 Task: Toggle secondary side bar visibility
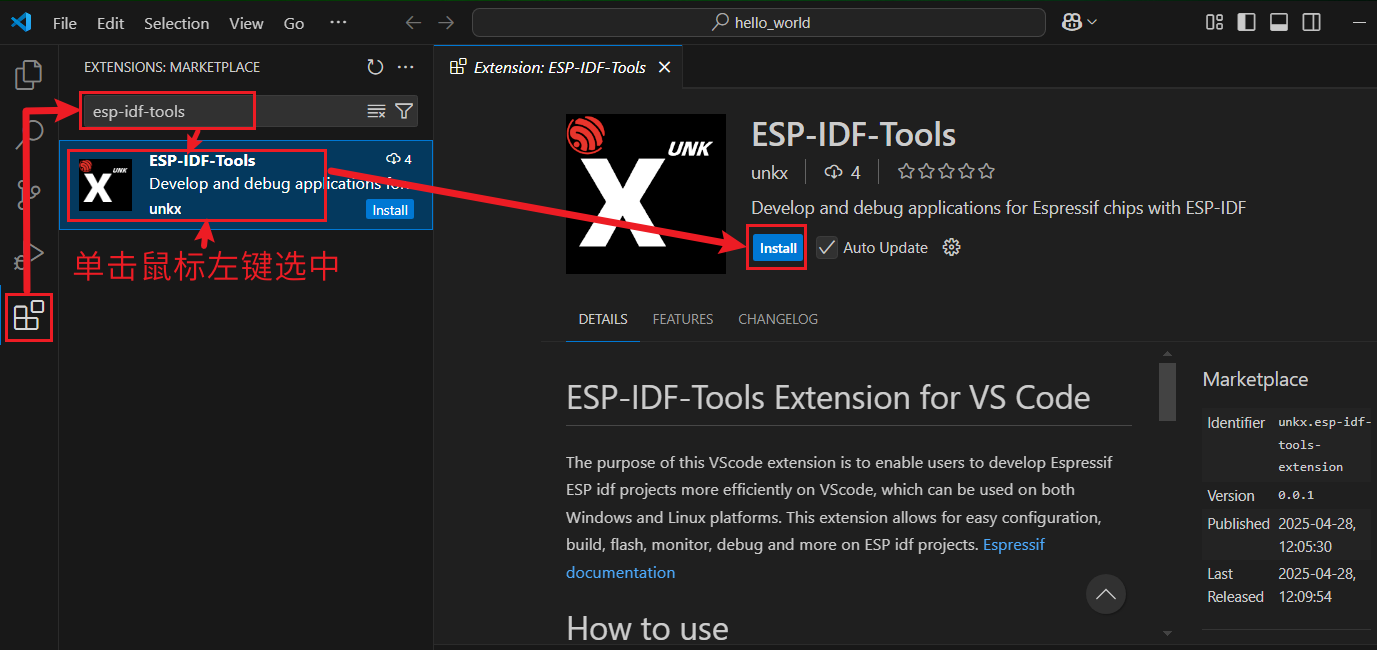[1311, 22]
